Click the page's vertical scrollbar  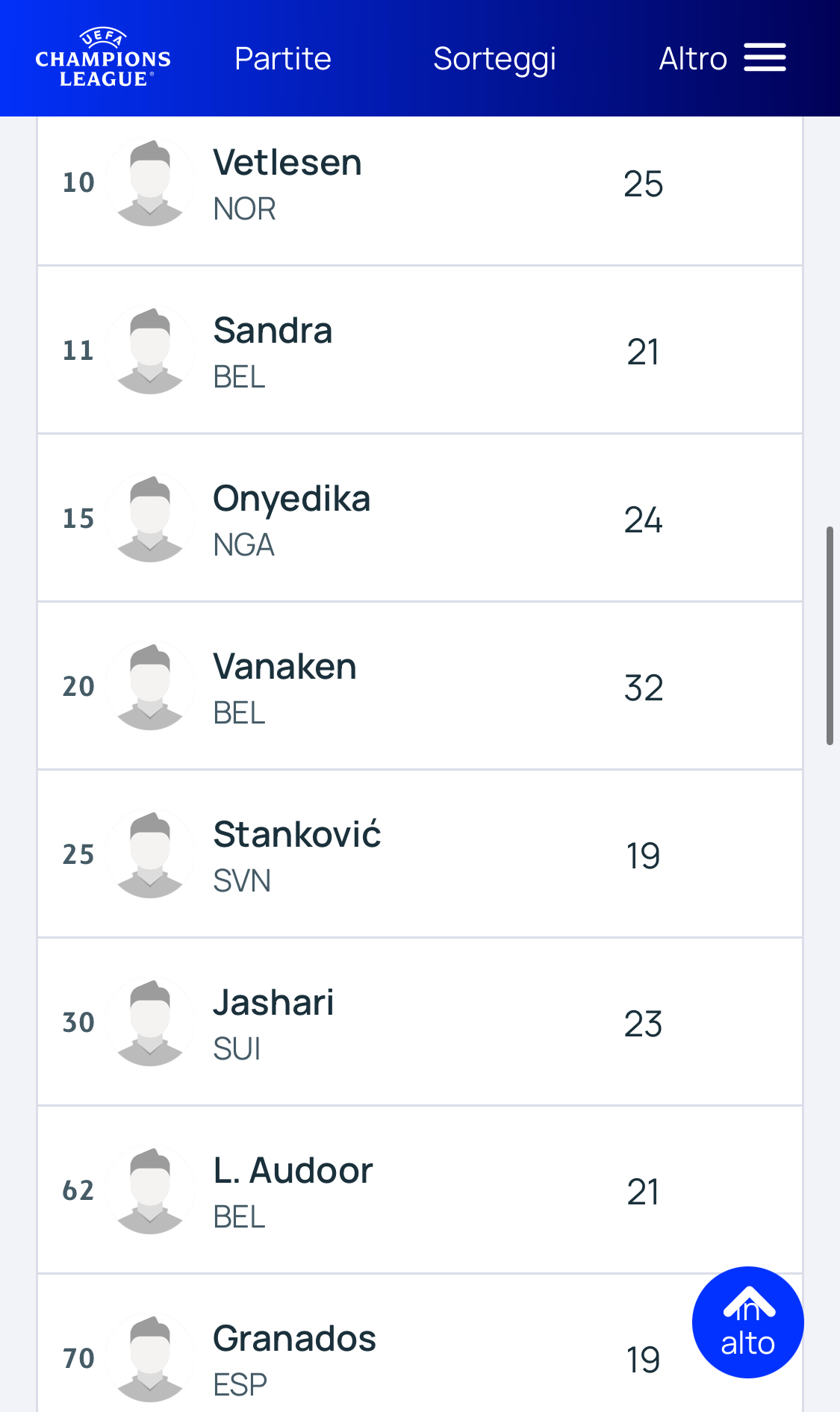click(830, 635)
